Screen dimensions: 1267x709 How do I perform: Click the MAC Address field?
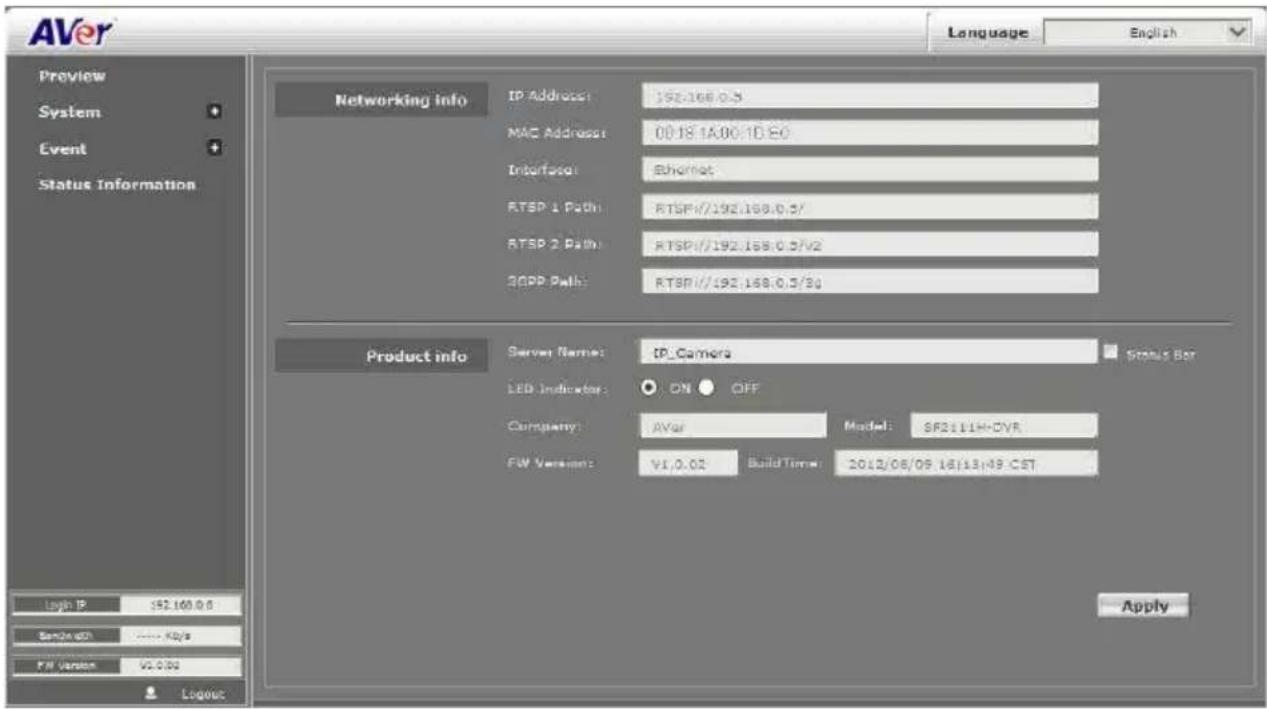tap(868, 132)
